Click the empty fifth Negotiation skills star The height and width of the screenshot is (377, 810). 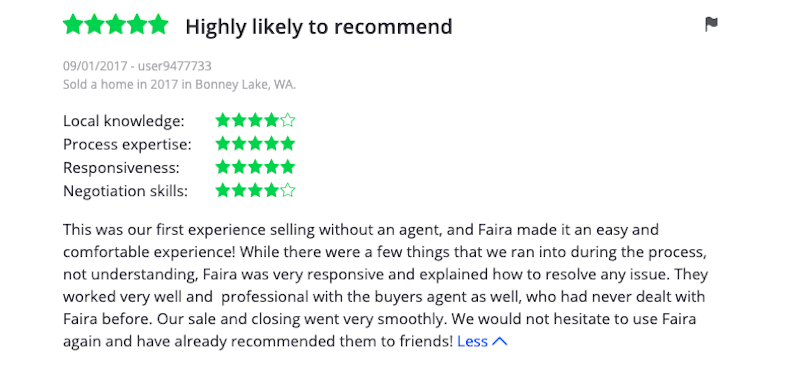coord(288,191)
